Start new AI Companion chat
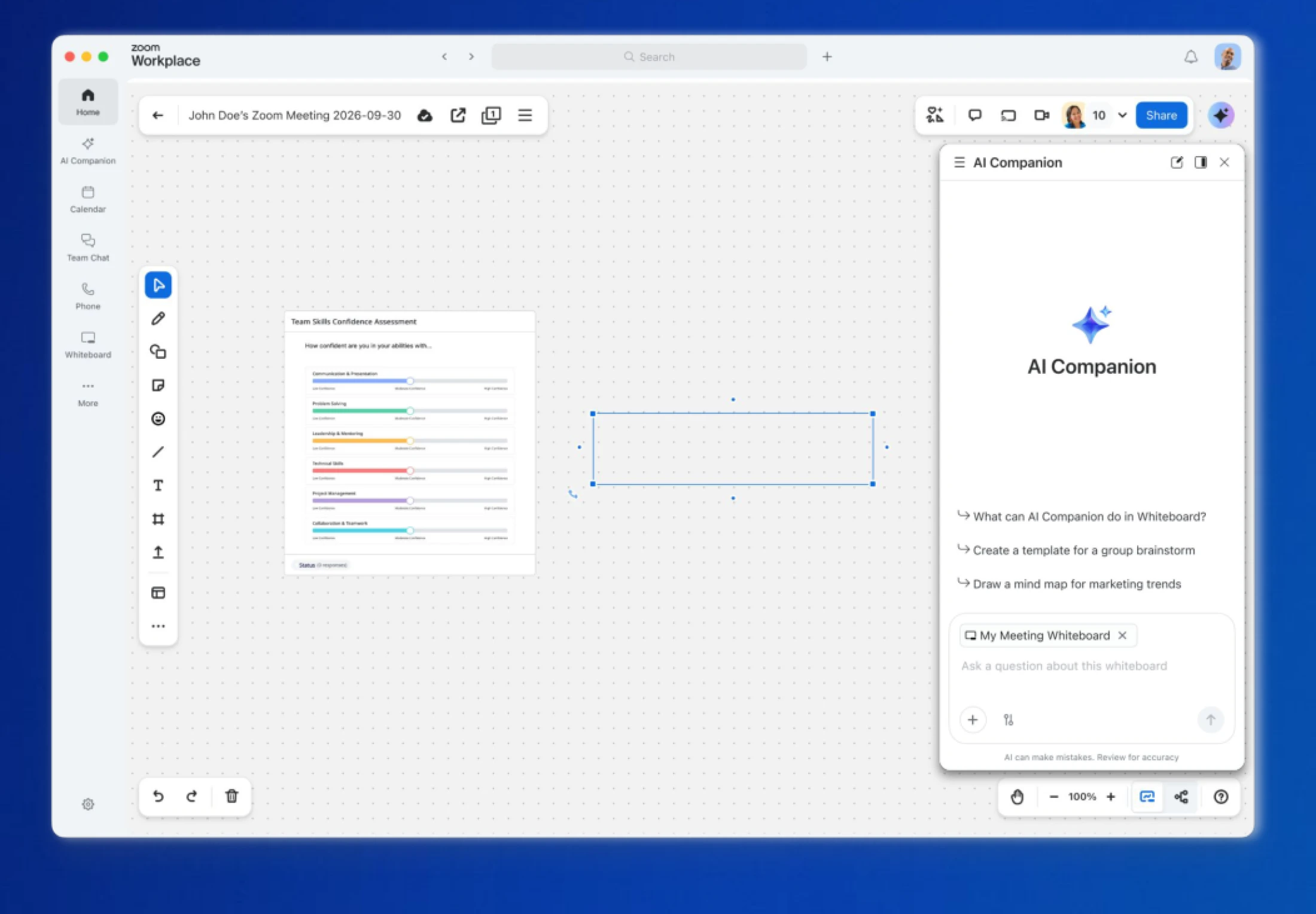Screen dimensions: 1316x914 (x=1176, y=162)
